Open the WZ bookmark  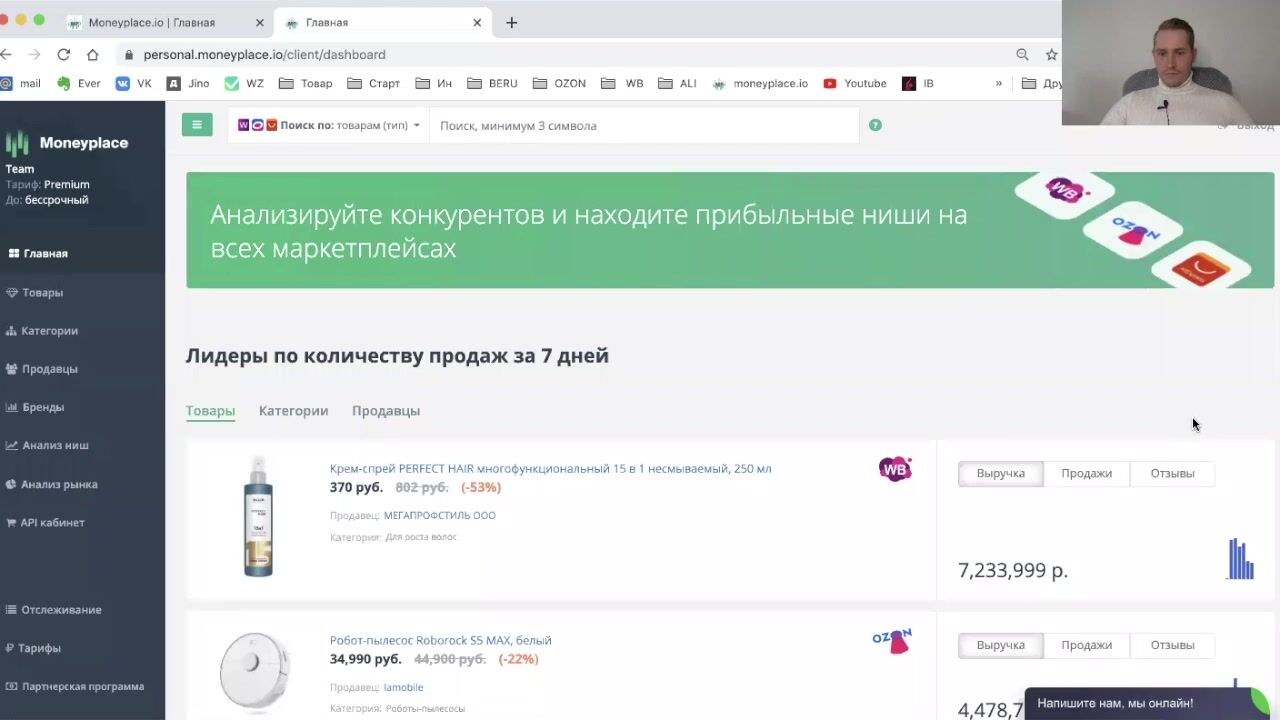pos(245,84)
